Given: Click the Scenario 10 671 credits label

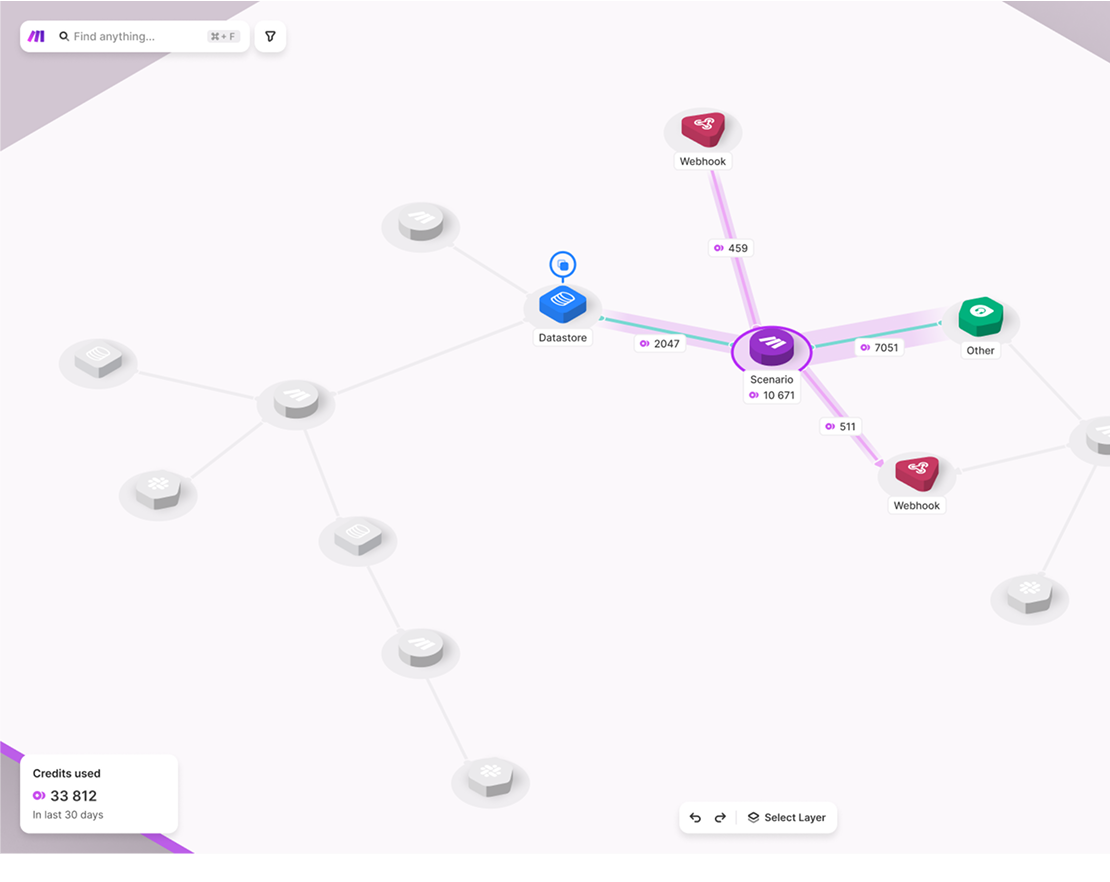Looking at the screenshot, I should [772, 387].
